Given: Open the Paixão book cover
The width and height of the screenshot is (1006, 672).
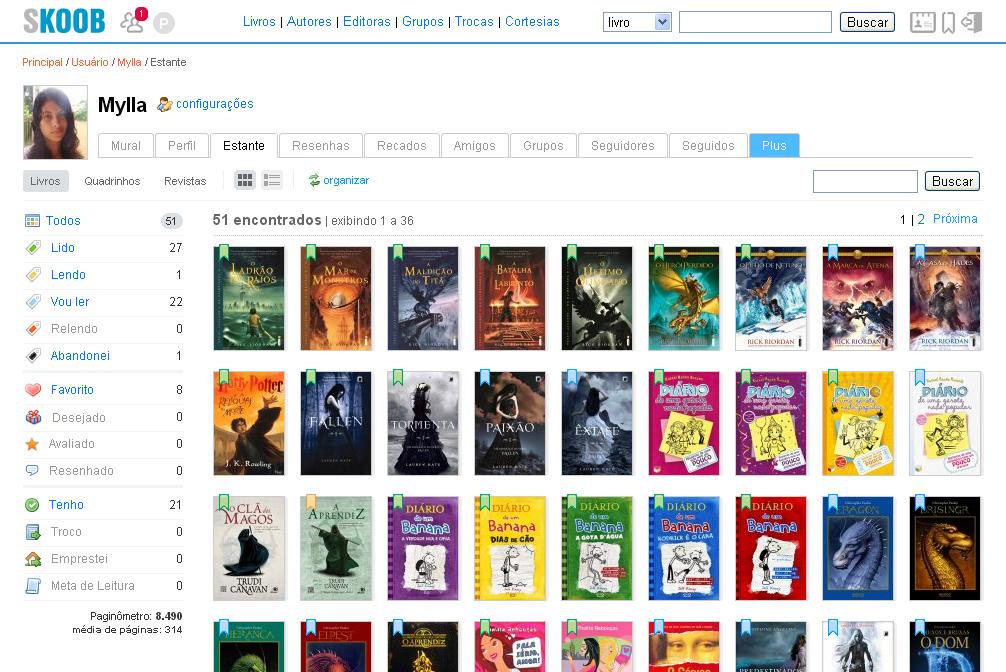Looking at the screenshot, I should 510,424.
